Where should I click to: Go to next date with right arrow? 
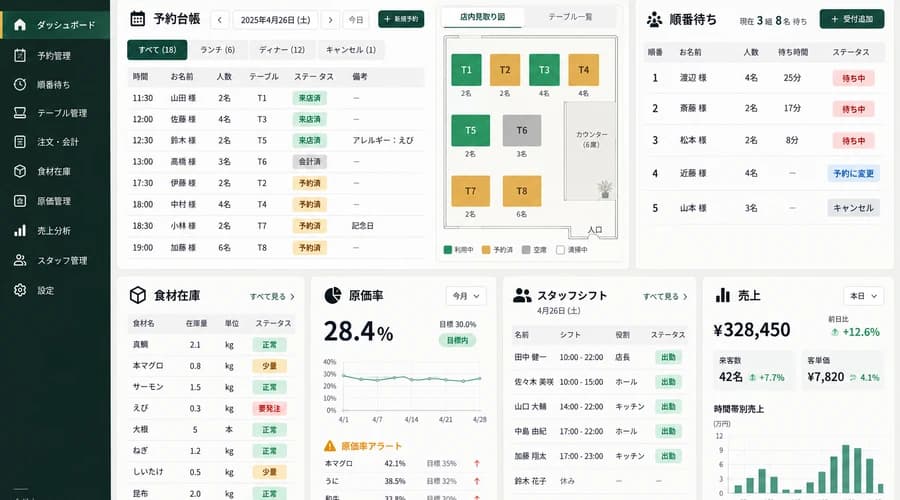tap(330, 20)
